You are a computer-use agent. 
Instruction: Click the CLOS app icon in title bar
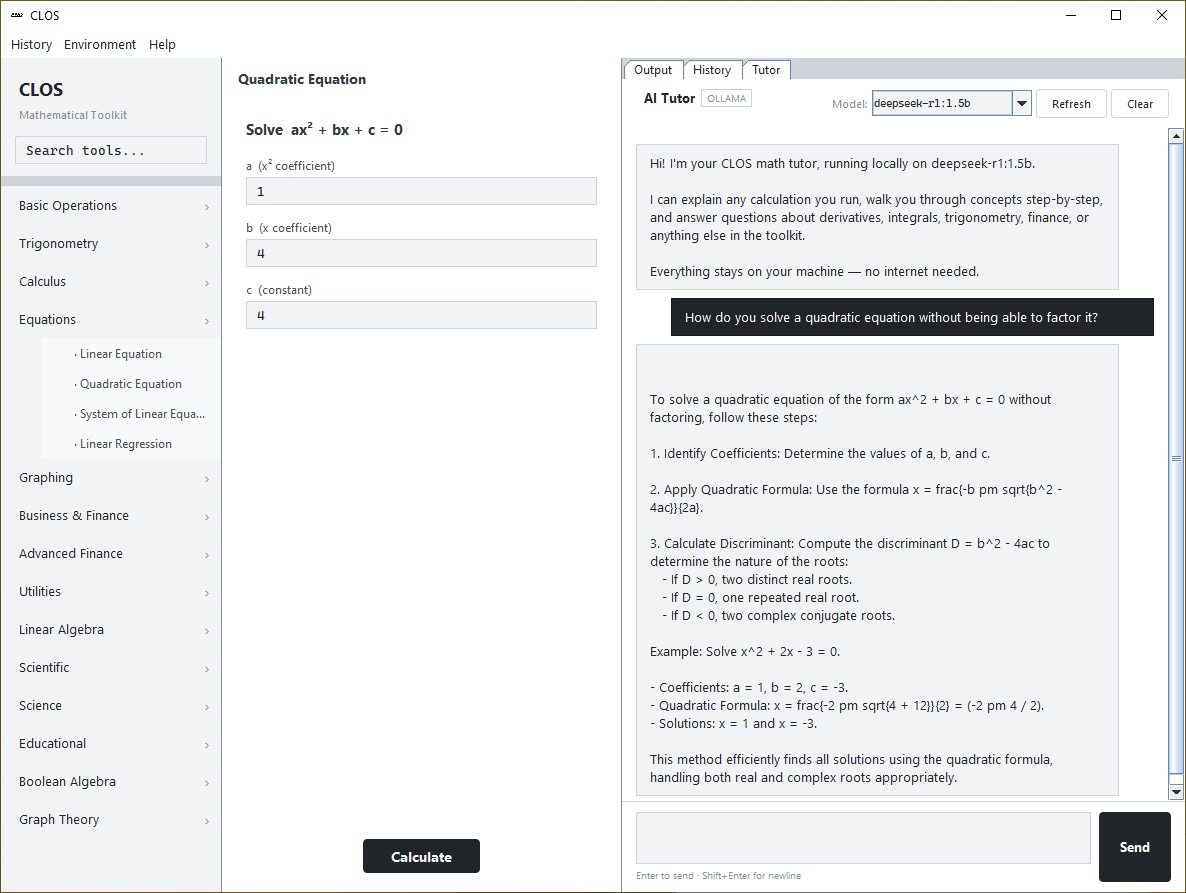click(x=17, y=15)
